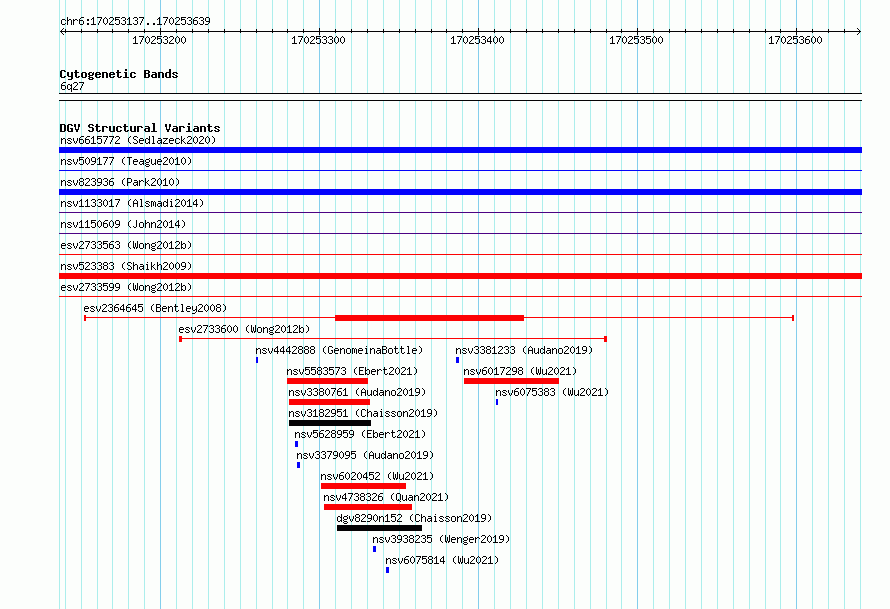
Task: Click the small blue mark under nsv5628959
Action: coord(296,444)
